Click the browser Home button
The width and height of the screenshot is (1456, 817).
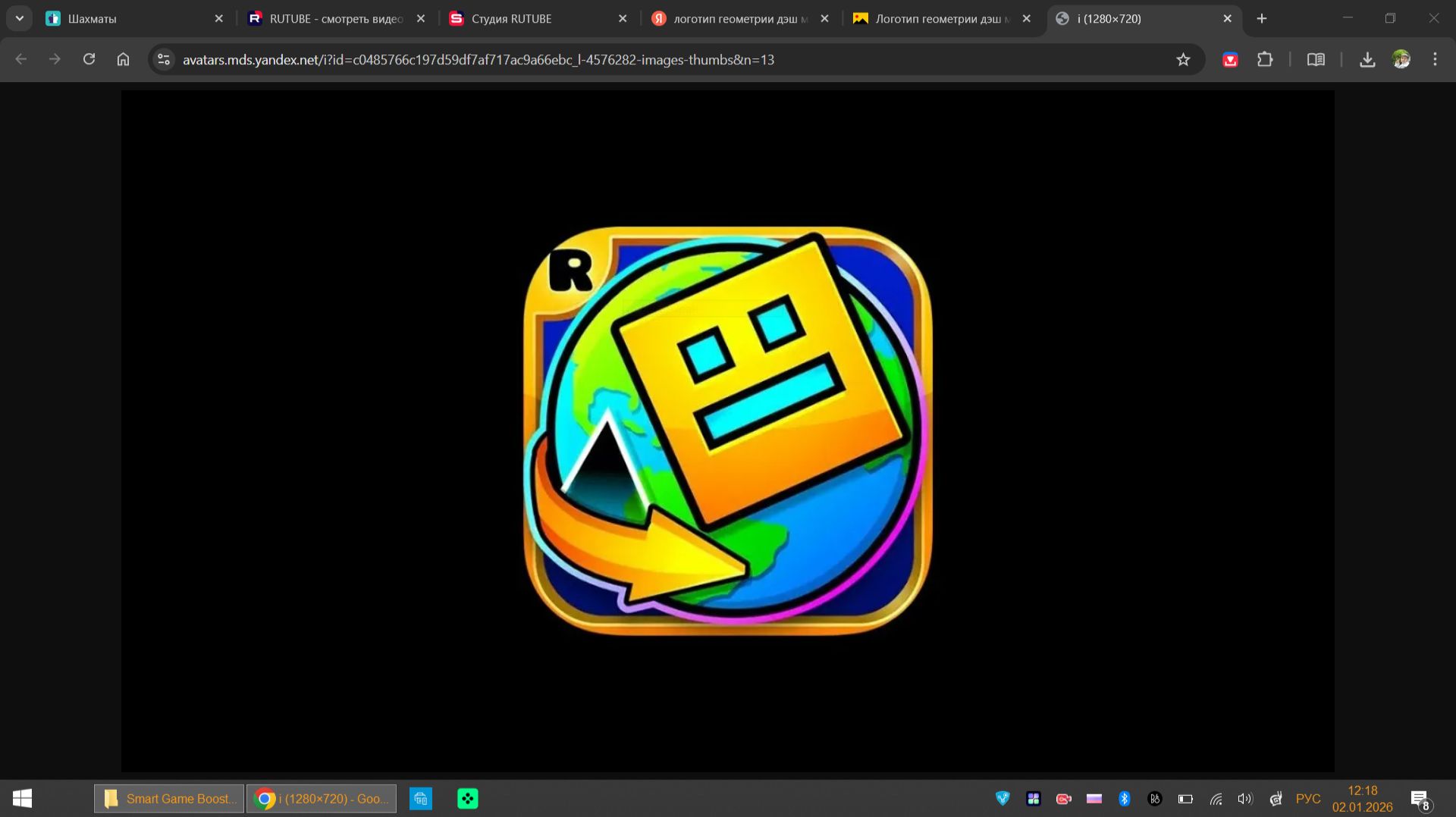(123, 59)
